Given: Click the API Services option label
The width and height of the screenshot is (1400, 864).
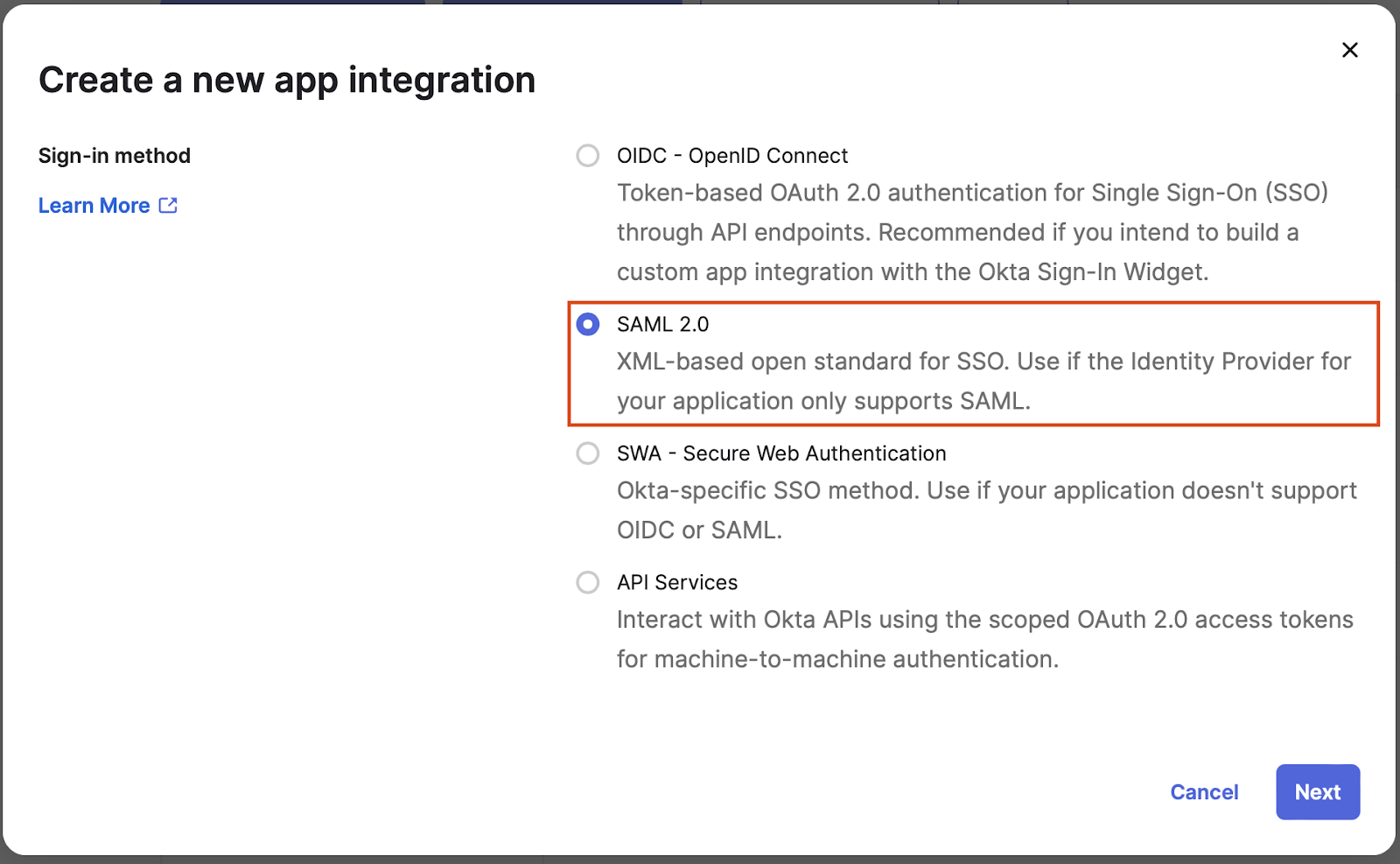Looking at the screenshot, I should pos(677,582).
